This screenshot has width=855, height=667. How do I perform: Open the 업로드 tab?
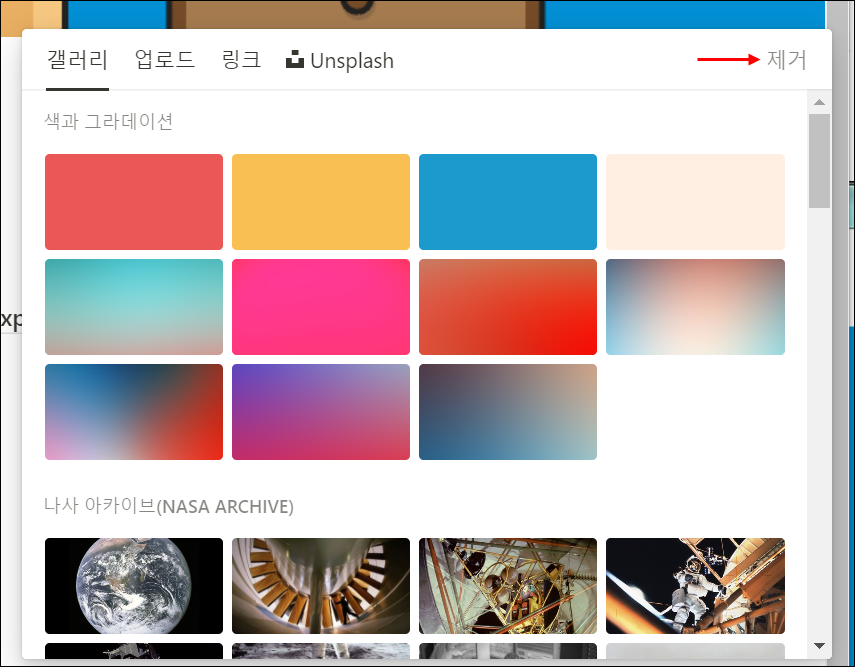[x=165, y=59]
